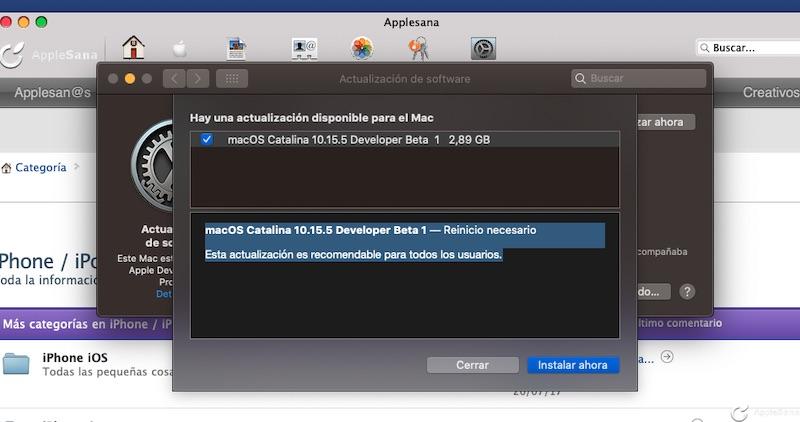Open the iPhone iOS category link

click(x=75, y=357)
